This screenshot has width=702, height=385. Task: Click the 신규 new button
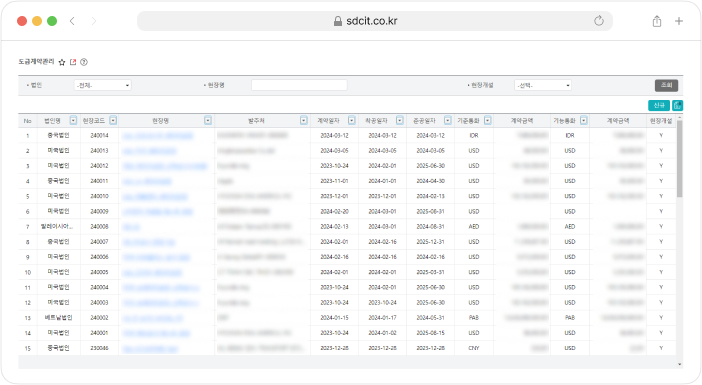click(x=659, y=105)
